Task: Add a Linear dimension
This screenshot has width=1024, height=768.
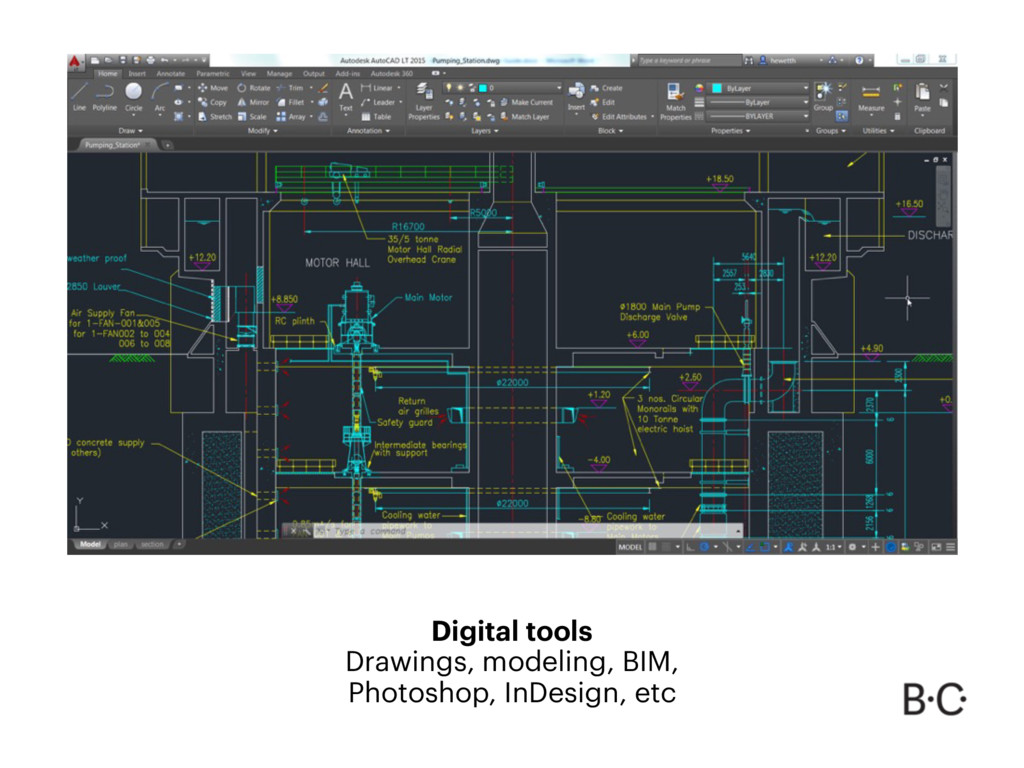Action: [377, 88]
